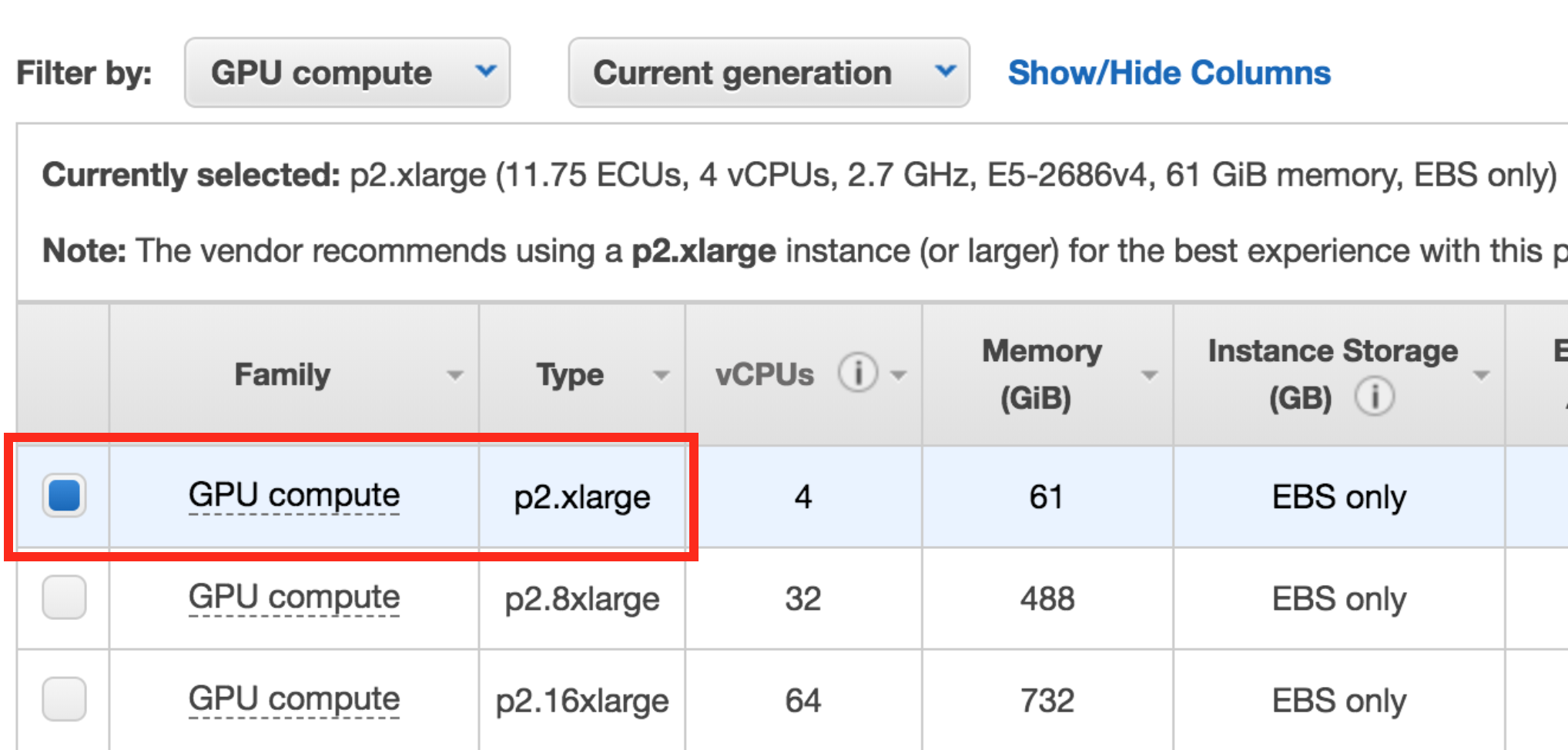Click the Memory (GiB) column header

coord(1041,374)
